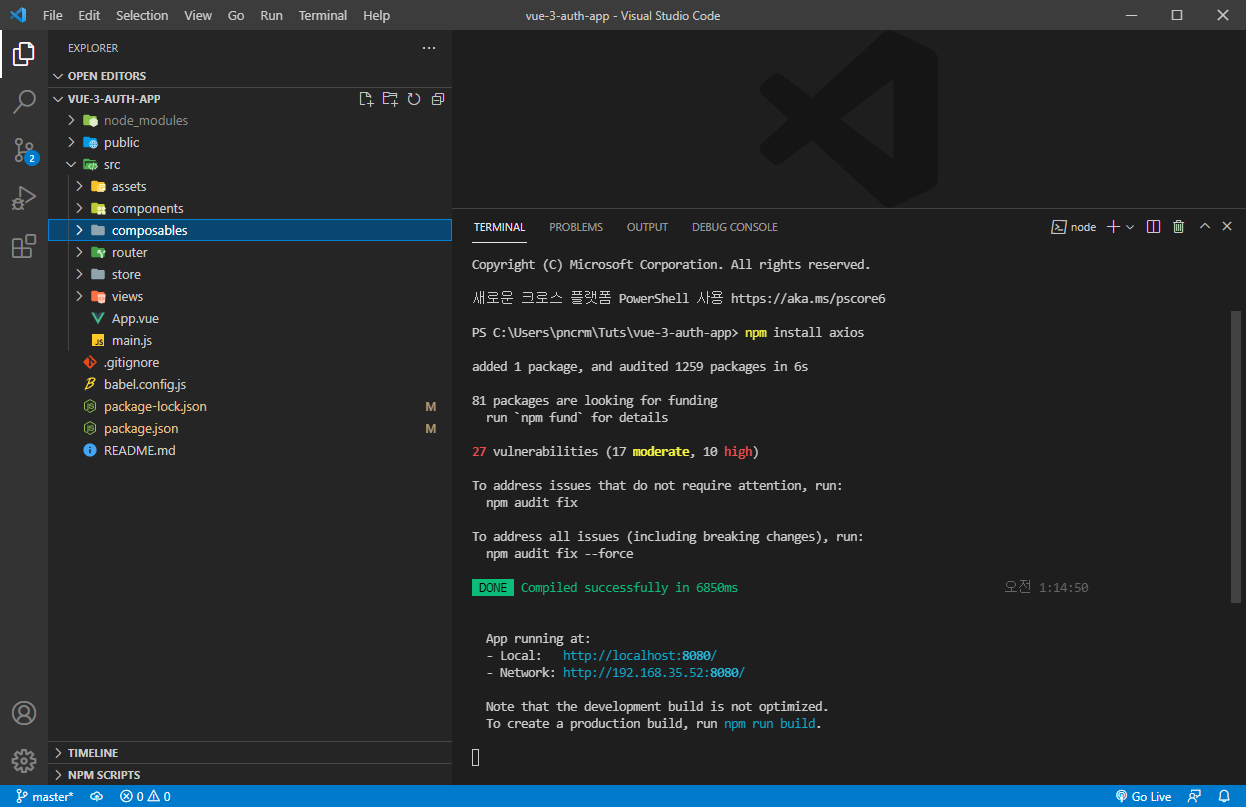This screenshot has width=1246, height=807.
Task: Expand the NPM Scripts section
Action: tap(250, 774)
